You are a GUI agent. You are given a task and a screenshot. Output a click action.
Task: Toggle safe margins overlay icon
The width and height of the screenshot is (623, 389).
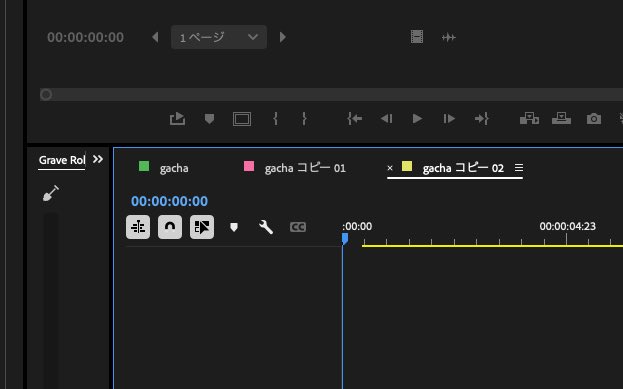242,119
